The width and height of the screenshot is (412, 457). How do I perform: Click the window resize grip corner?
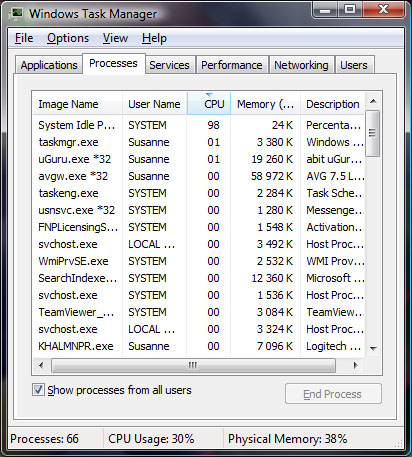point(399,444)
